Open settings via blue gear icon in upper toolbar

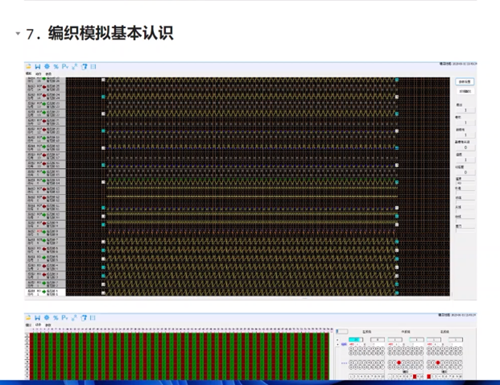(x=47, y=66)
